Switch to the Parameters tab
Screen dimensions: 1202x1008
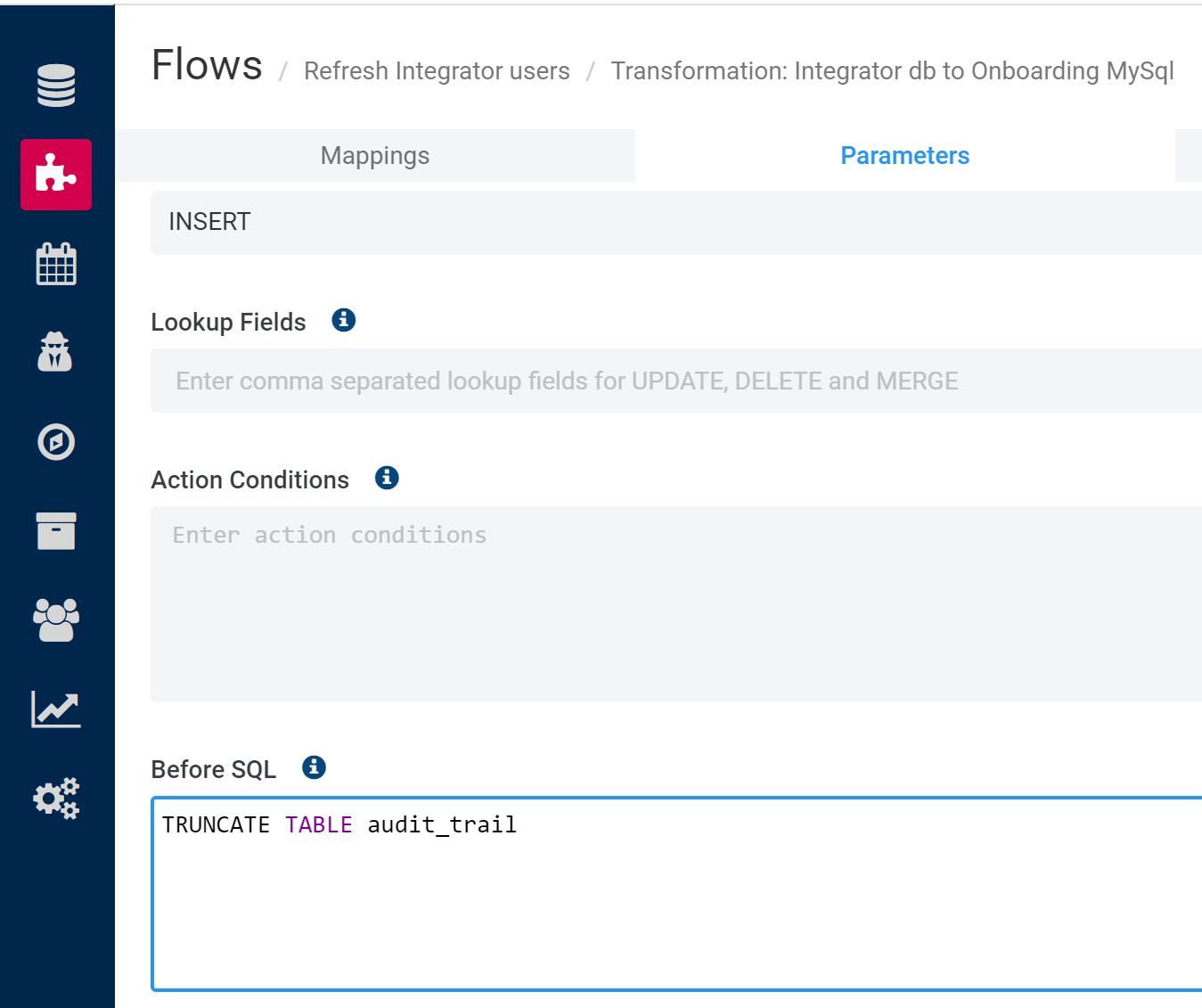(905, 156)
